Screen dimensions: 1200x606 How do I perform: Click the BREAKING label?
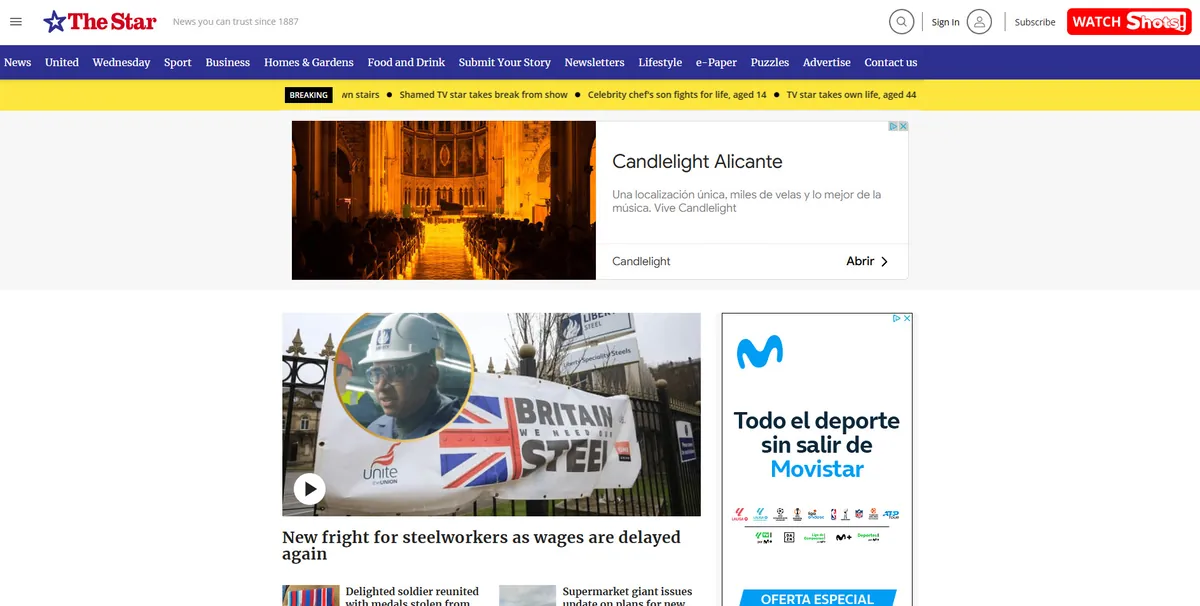(308, 95)
